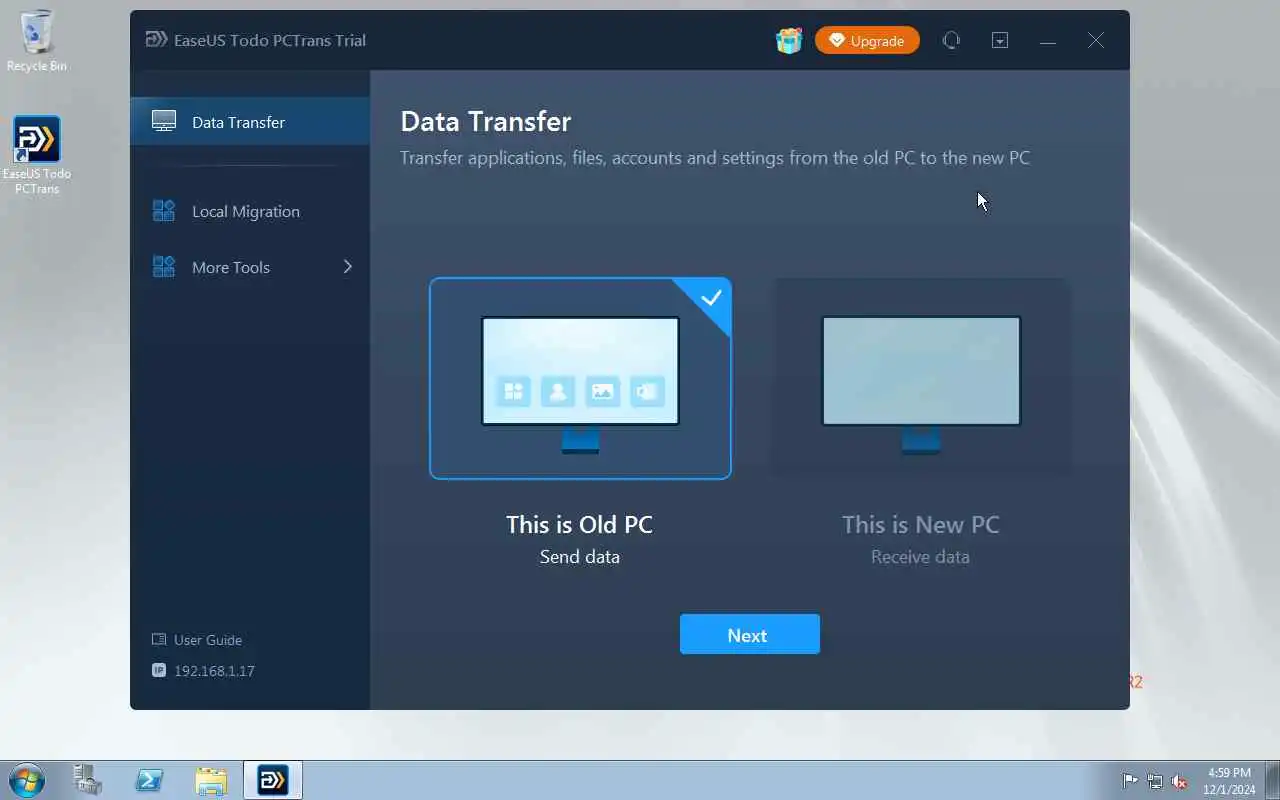The image size is (1280, 800).
Task: Click the "Receive data" caption
Action: 921,557
